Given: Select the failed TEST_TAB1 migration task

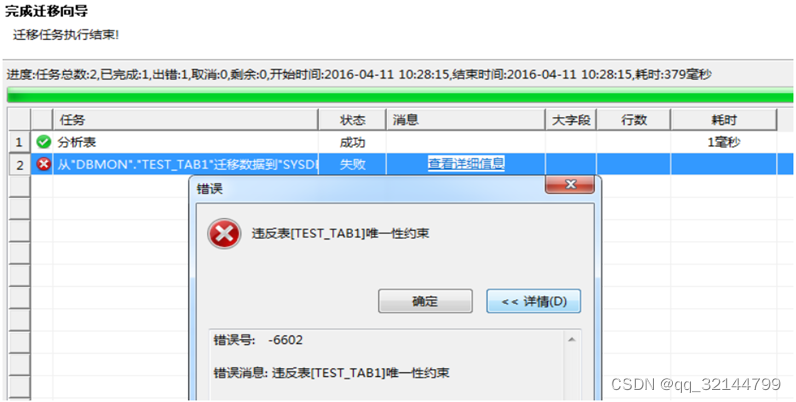Looking at the screenshot, I should [187, 164].
